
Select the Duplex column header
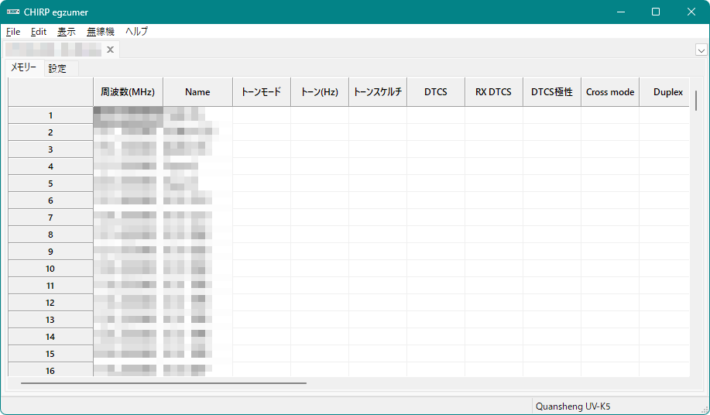[x=667, y=92]
